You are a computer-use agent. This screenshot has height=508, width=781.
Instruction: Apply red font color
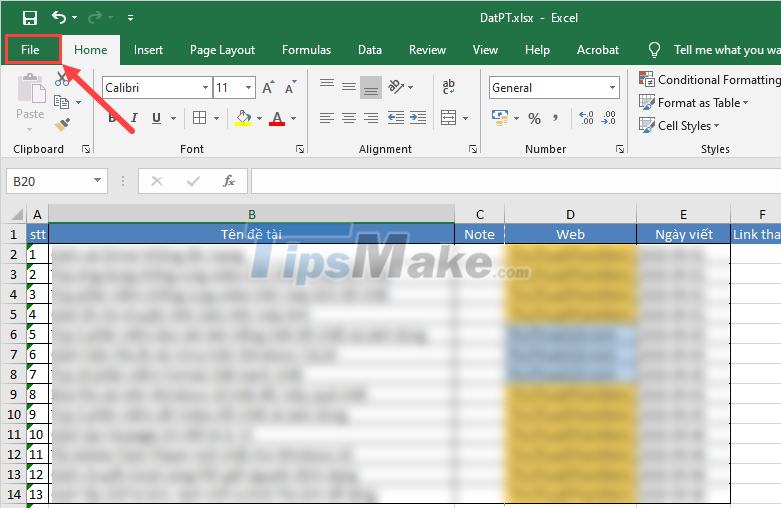[277, 118]
